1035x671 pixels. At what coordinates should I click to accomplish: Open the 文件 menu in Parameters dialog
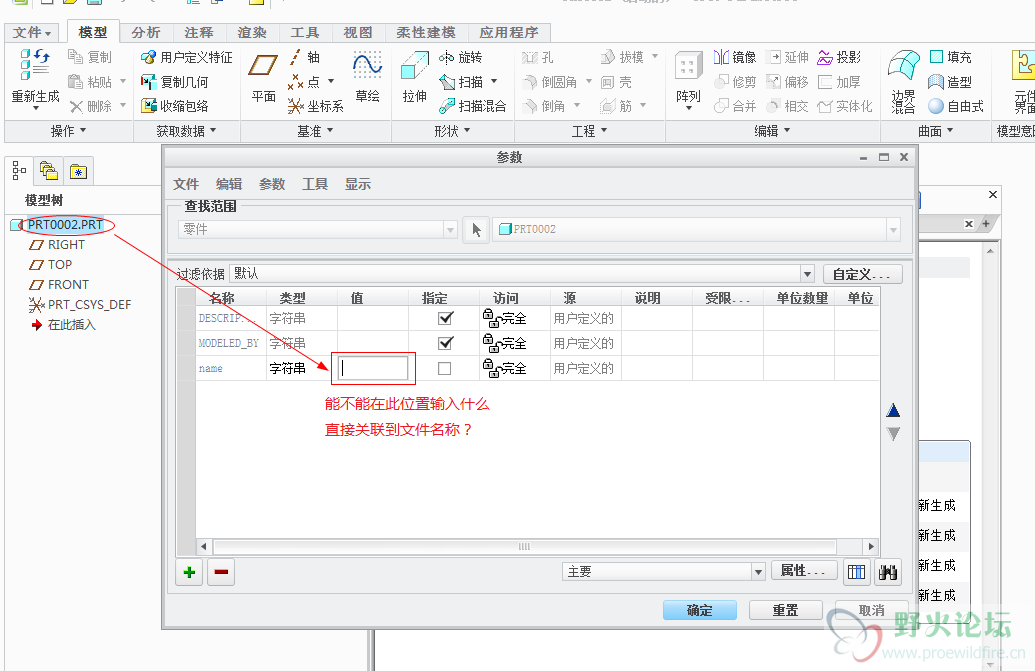[x=186, y=184]
